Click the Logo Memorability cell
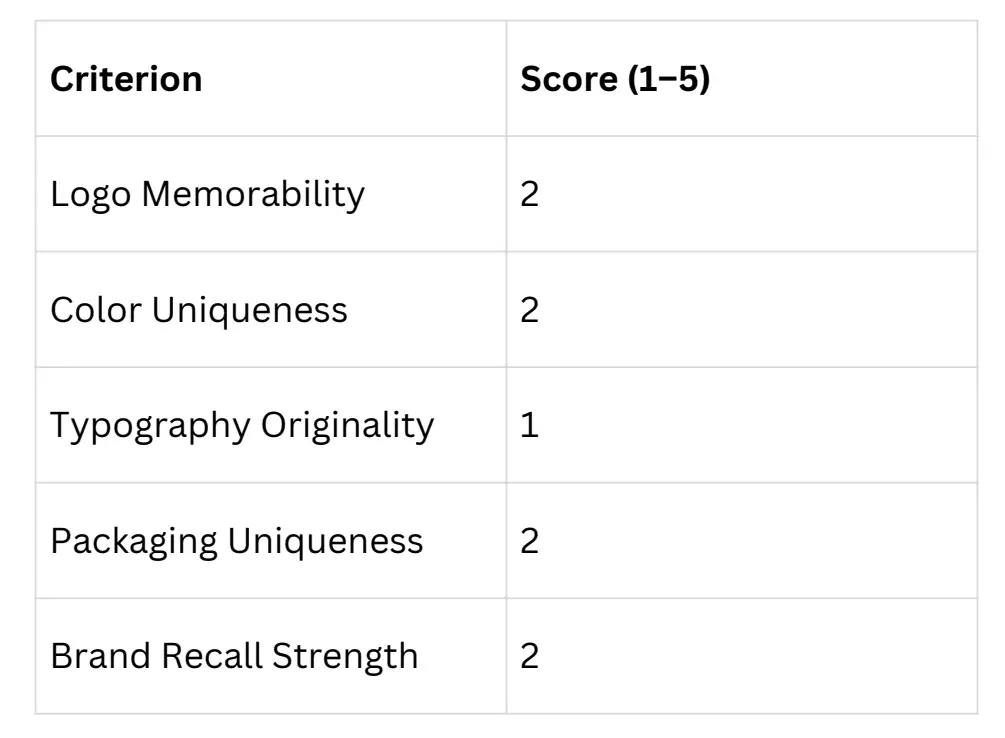Viewport: 1005px width, 738px height. (270, 194)
